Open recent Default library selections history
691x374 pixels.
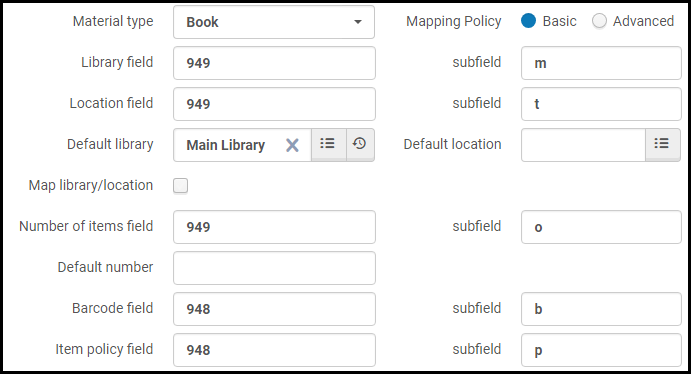360,144
